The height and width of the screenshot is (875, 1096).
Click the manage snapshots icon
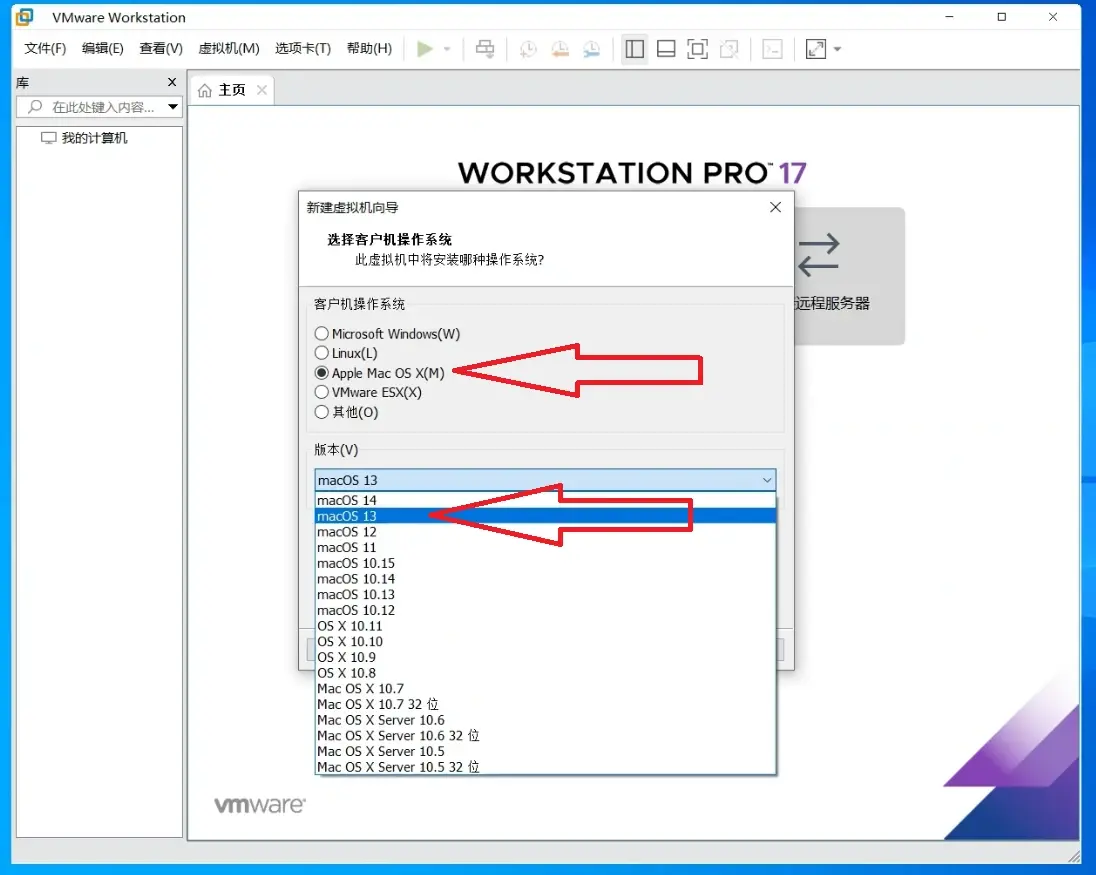[591, 49]
